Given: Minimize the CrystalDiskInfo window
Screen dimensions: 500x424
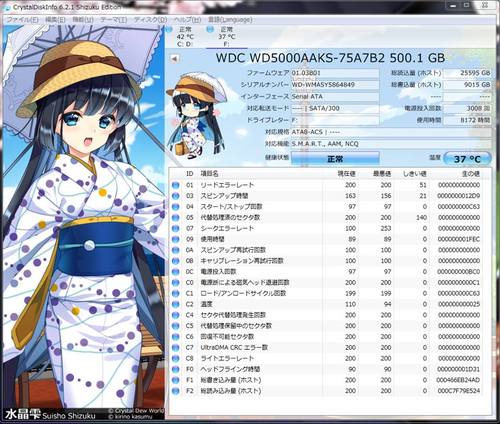Looking at the screenshot, I should coord(453,6).
